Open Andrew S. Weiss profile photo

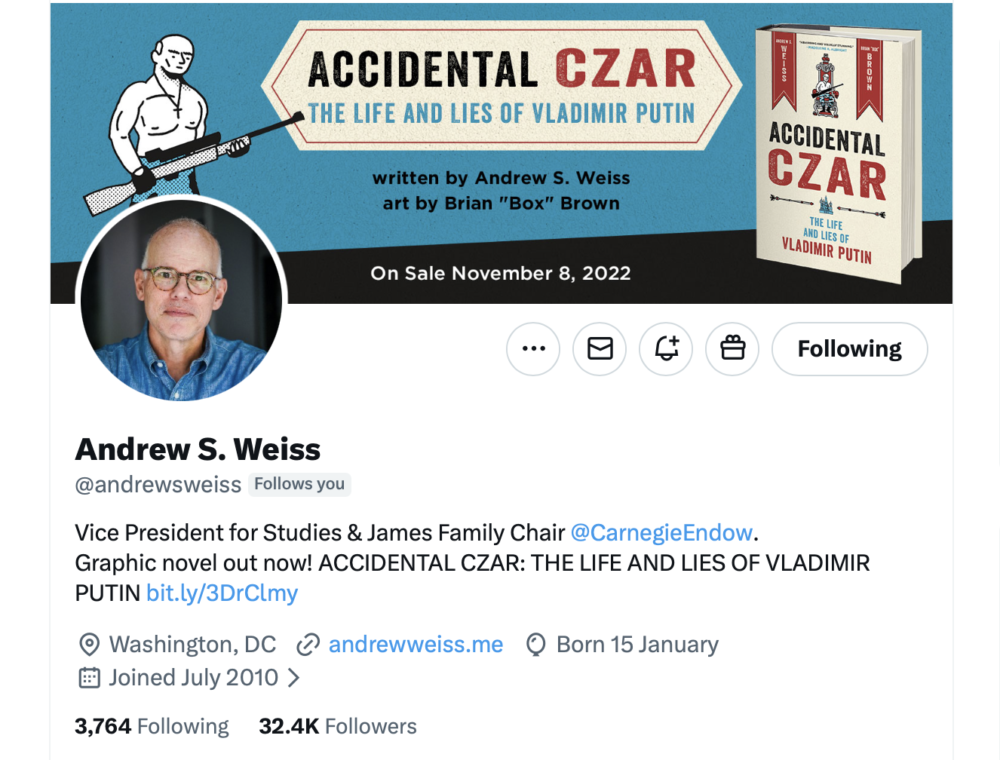pyautogui.click(x=181, y=300)
